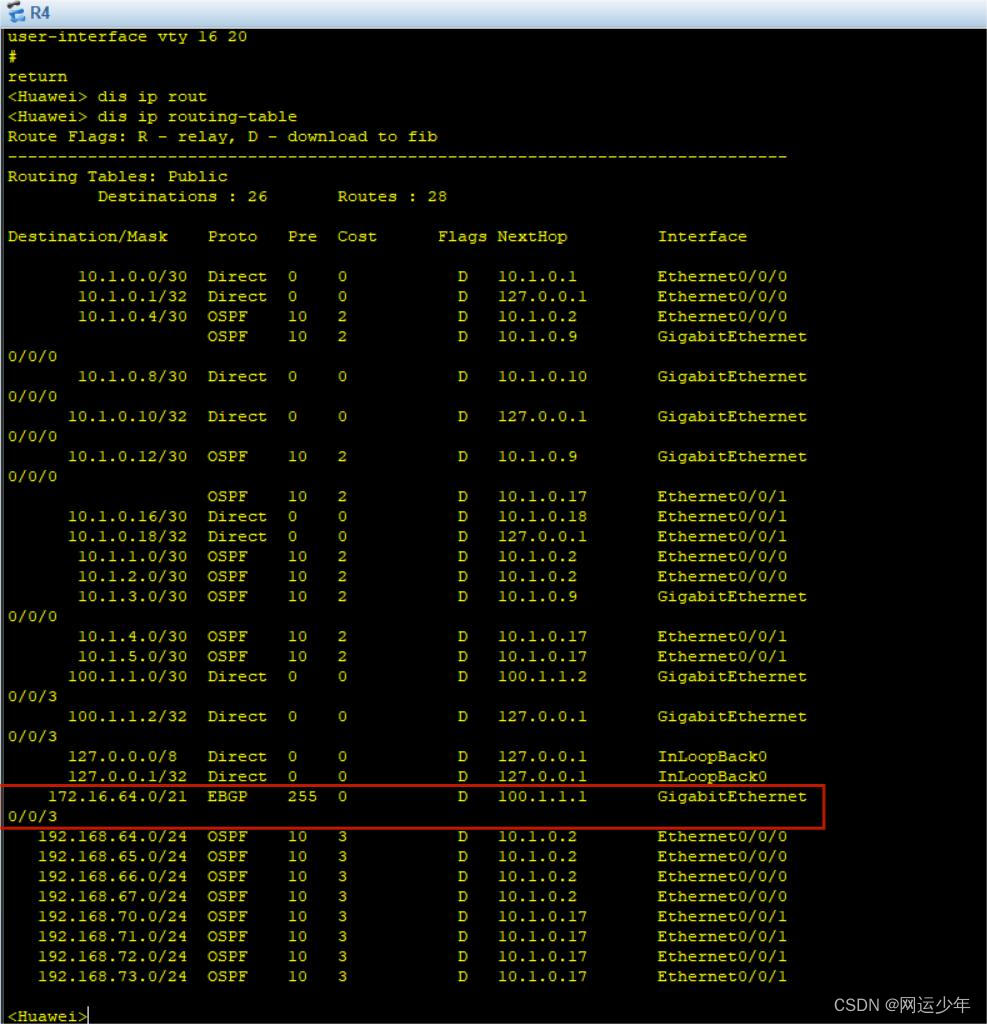
Task: Select destination 10.1.0.8/30
Action: [x=133, y=377]
